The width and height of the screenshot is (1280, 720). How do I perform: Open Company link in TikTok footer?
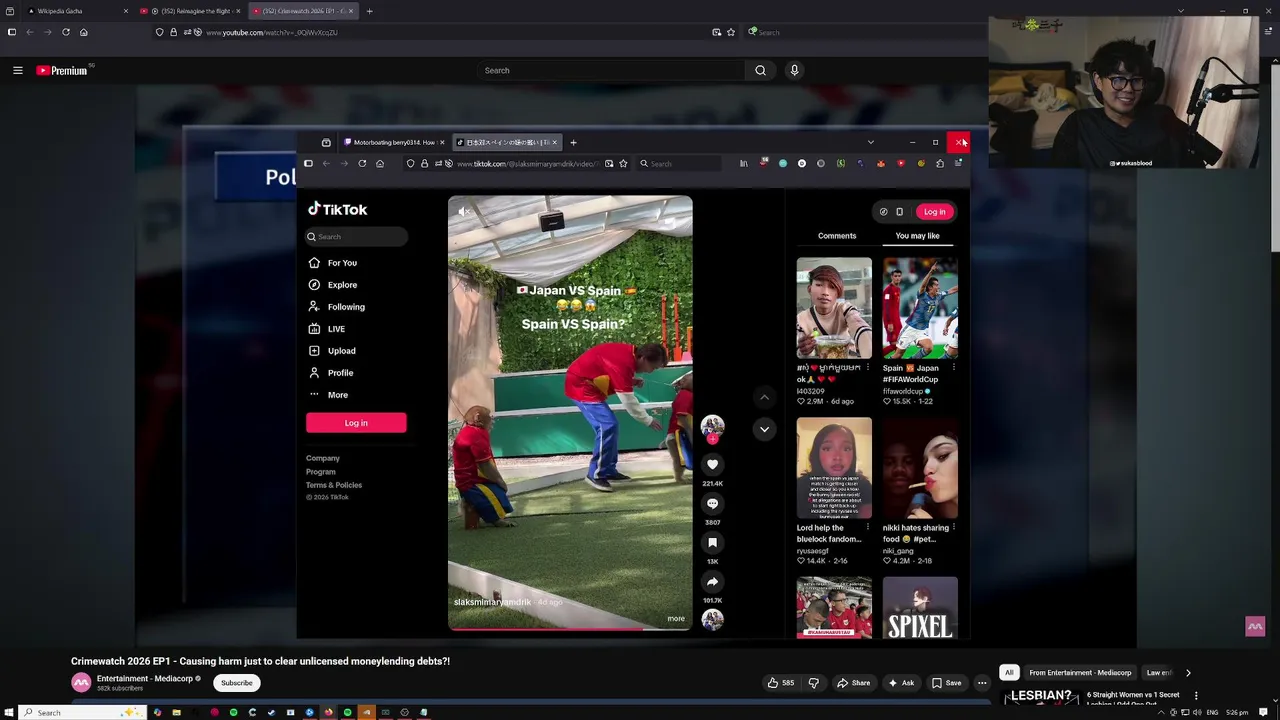click(323, 458)
